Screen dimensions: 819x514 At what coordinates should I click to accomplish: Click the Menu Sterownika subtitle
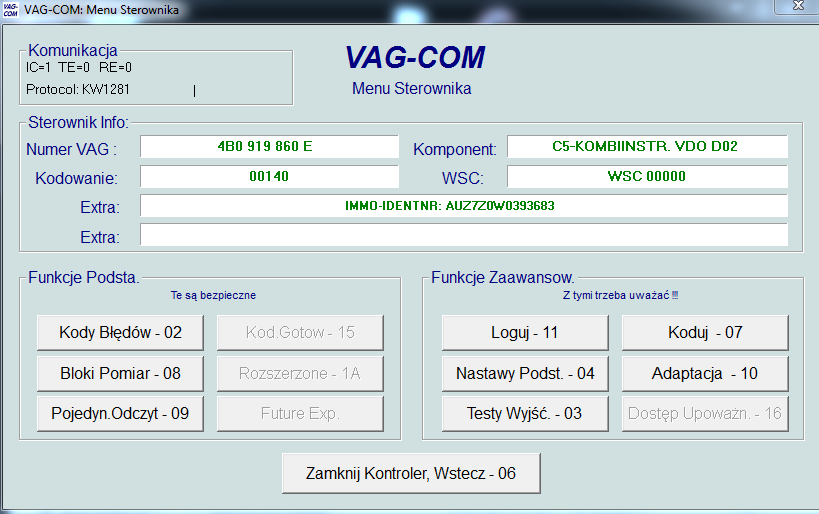point(412,88)
